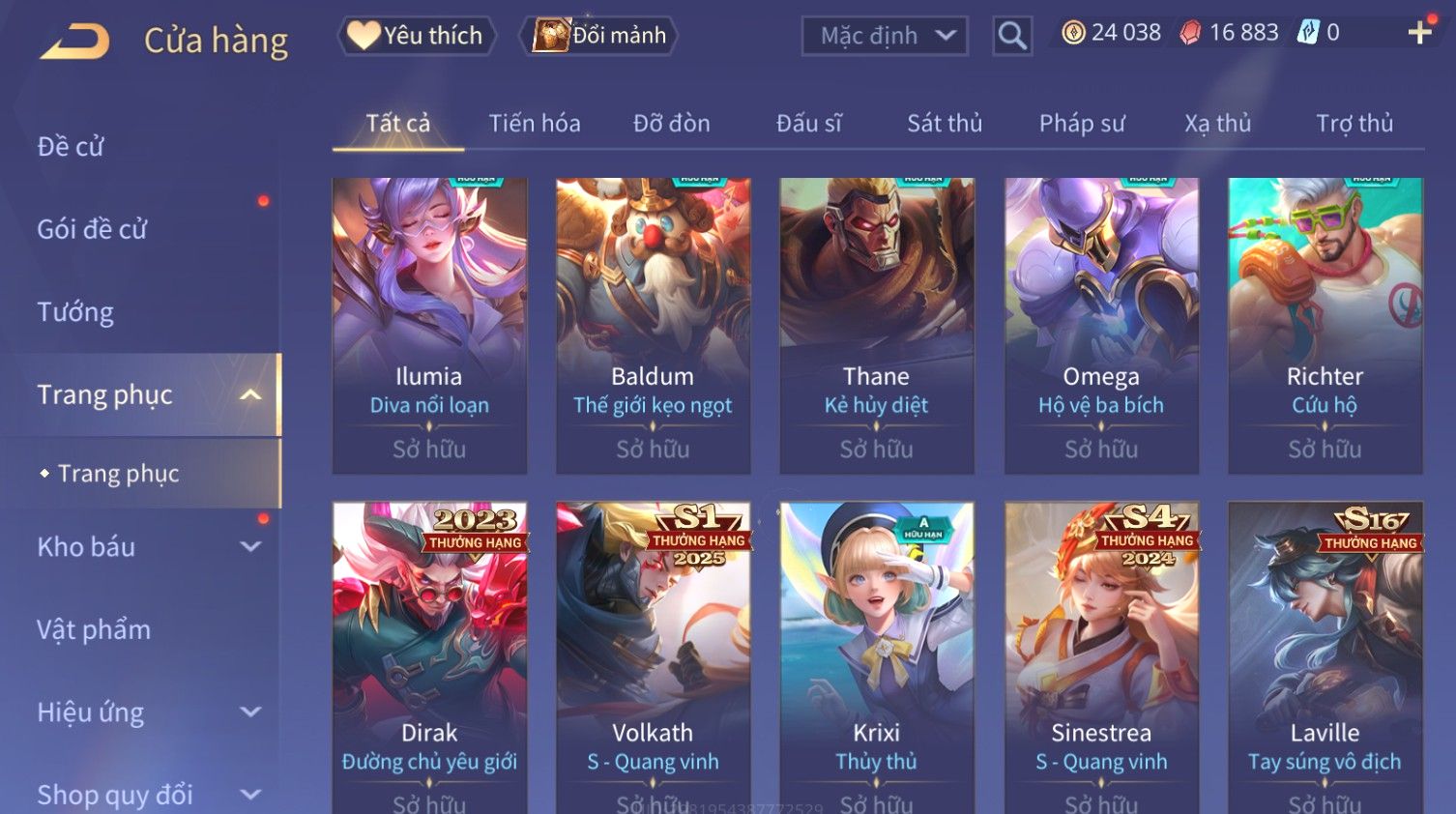Tap the plus icon to add currency
This screenshot has width=1456, height=814.
tap(1419, 33)
